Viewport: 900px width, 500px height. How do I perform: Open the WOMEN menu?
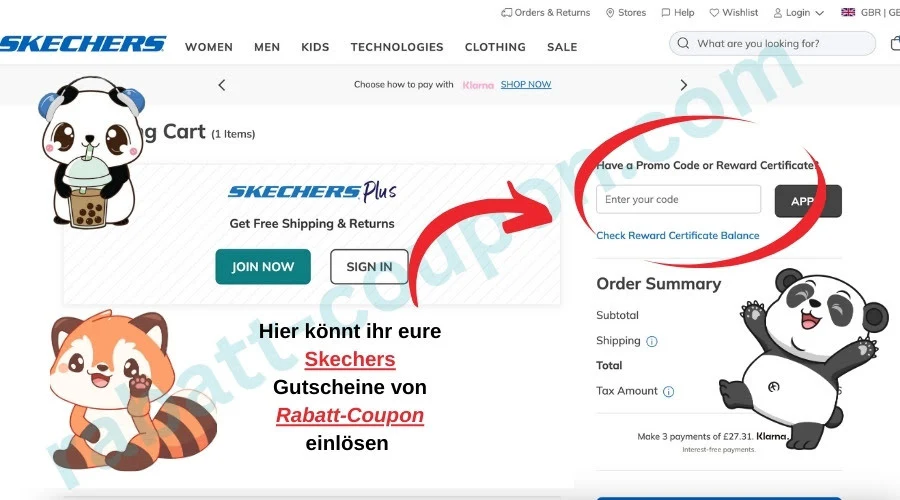pos(209,47)
